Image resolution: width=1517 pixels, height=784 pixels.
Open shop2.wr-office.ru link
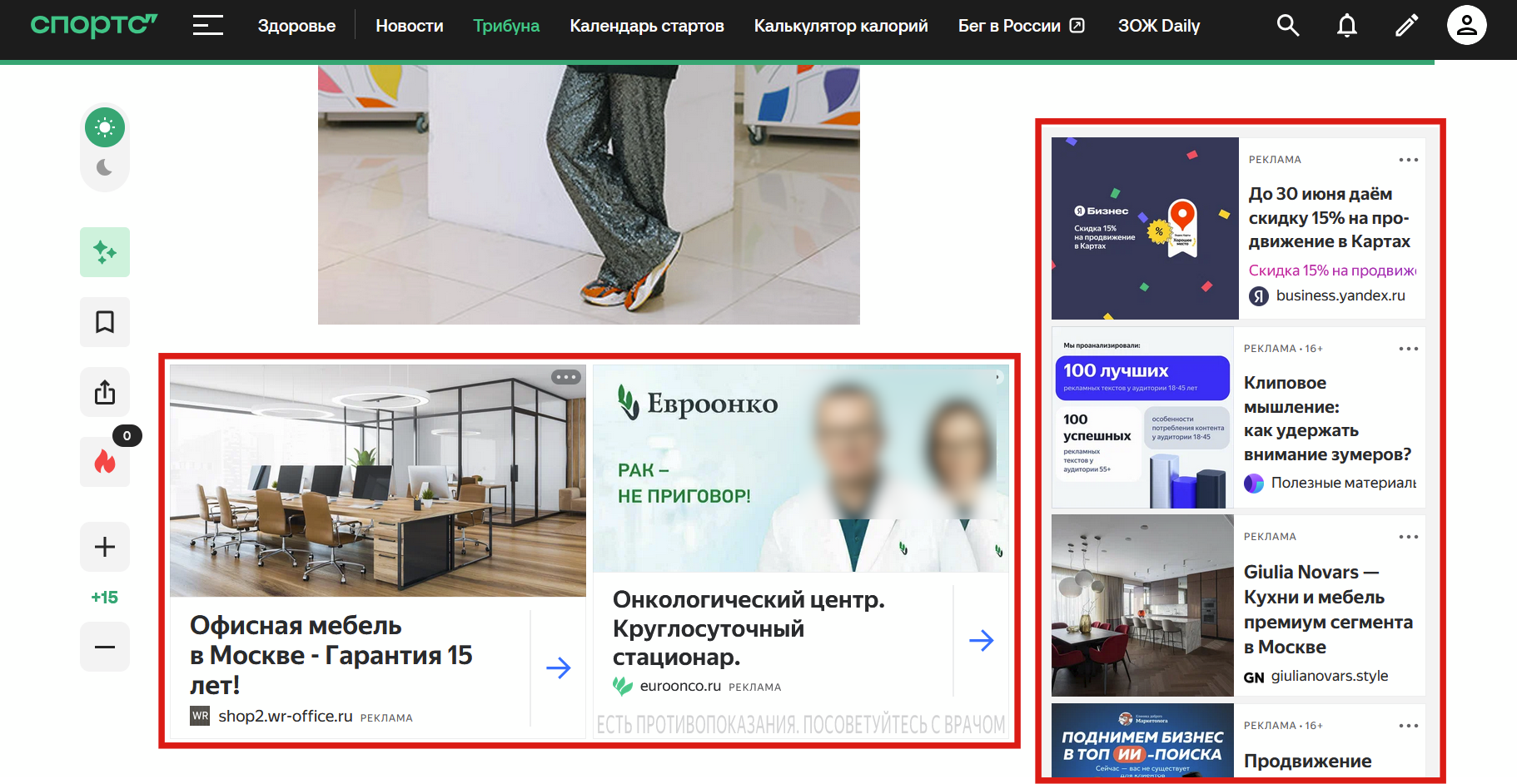(x=286, y=716)
